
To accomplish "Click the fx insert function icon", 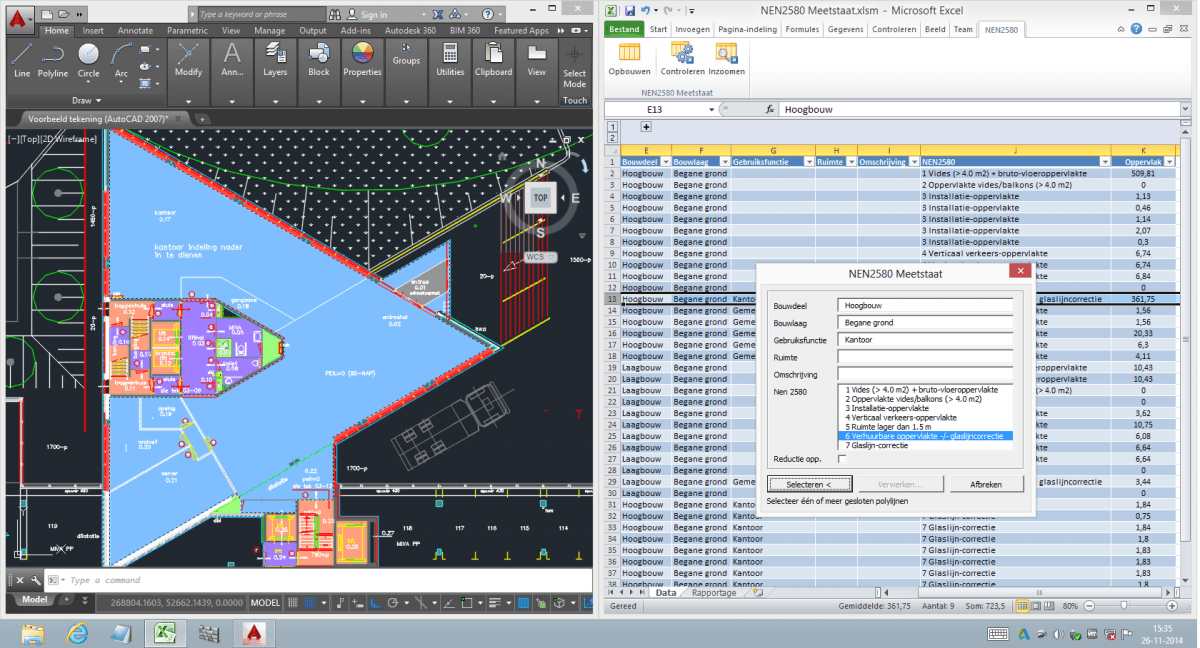I will [770, 110].
